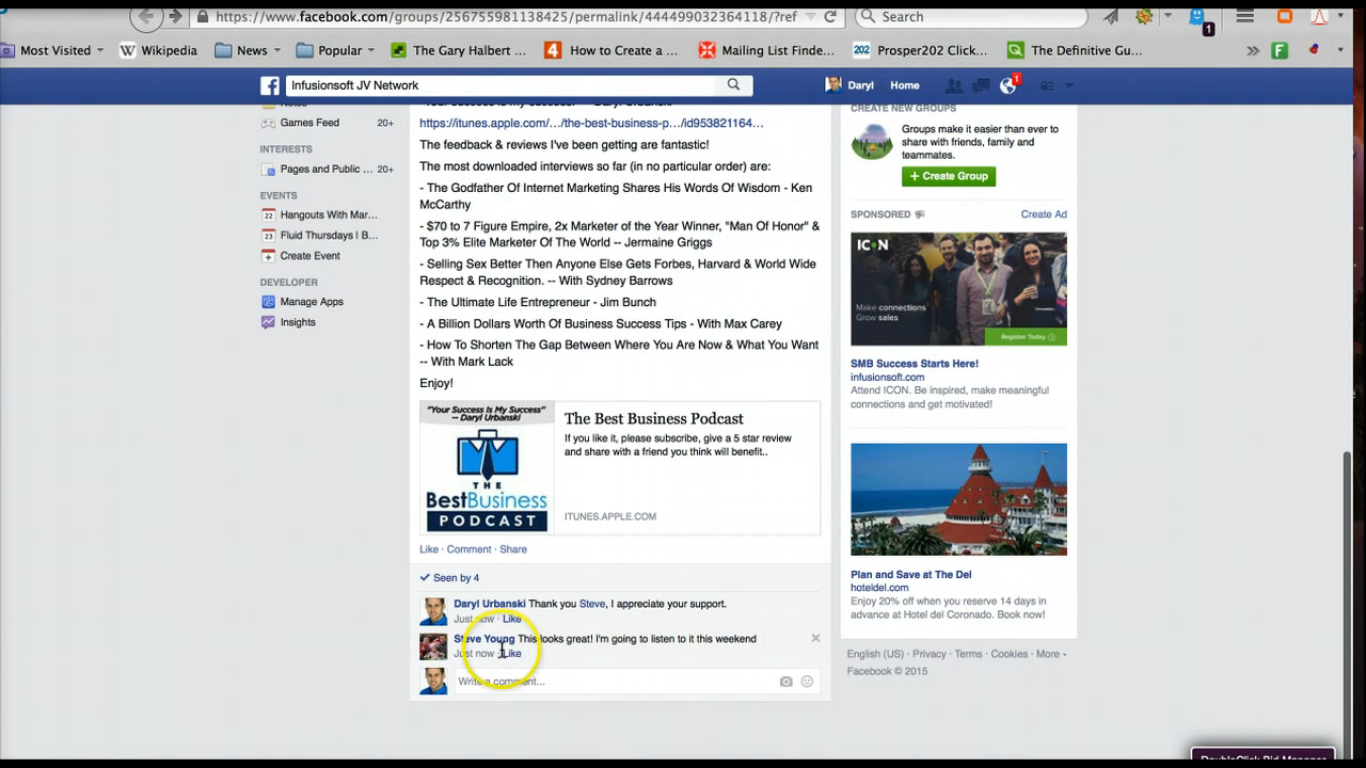The width and height of the screenshot is (1366, 768).
Task: Open SMB Success Starts Here! ad link
Action: (x=915, y=364)
